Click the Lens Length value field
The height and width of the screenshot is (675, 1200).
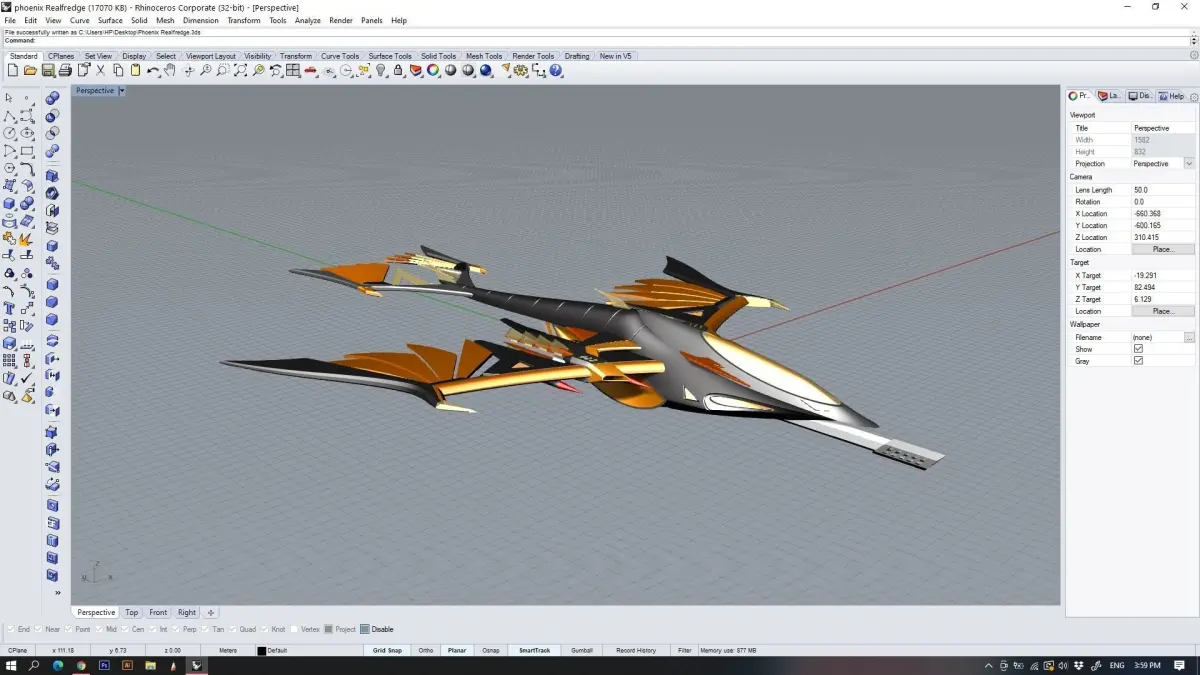[x=1163, y=189]
